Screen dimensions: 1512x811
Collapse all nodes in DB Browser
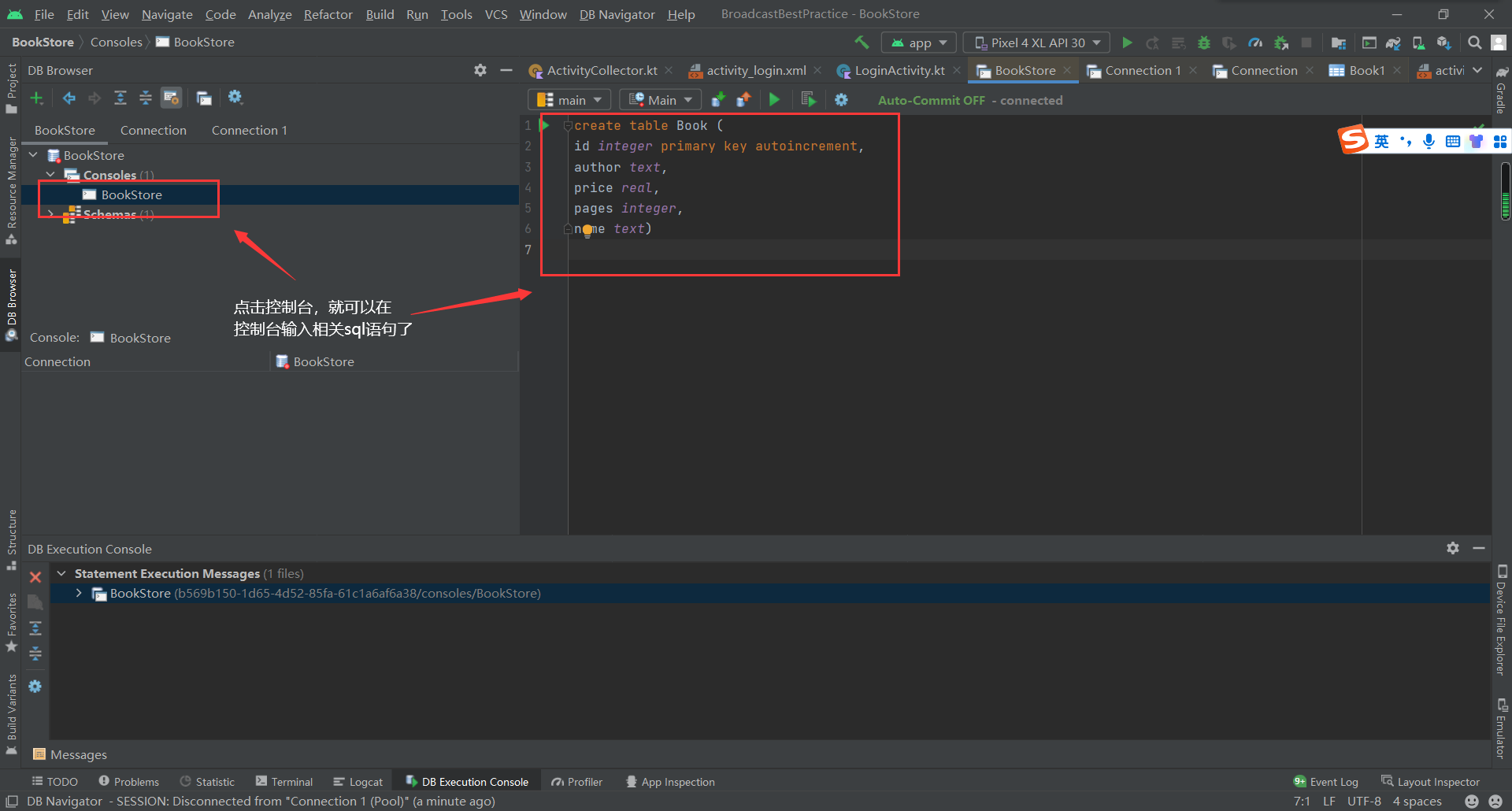coord(146,98)
